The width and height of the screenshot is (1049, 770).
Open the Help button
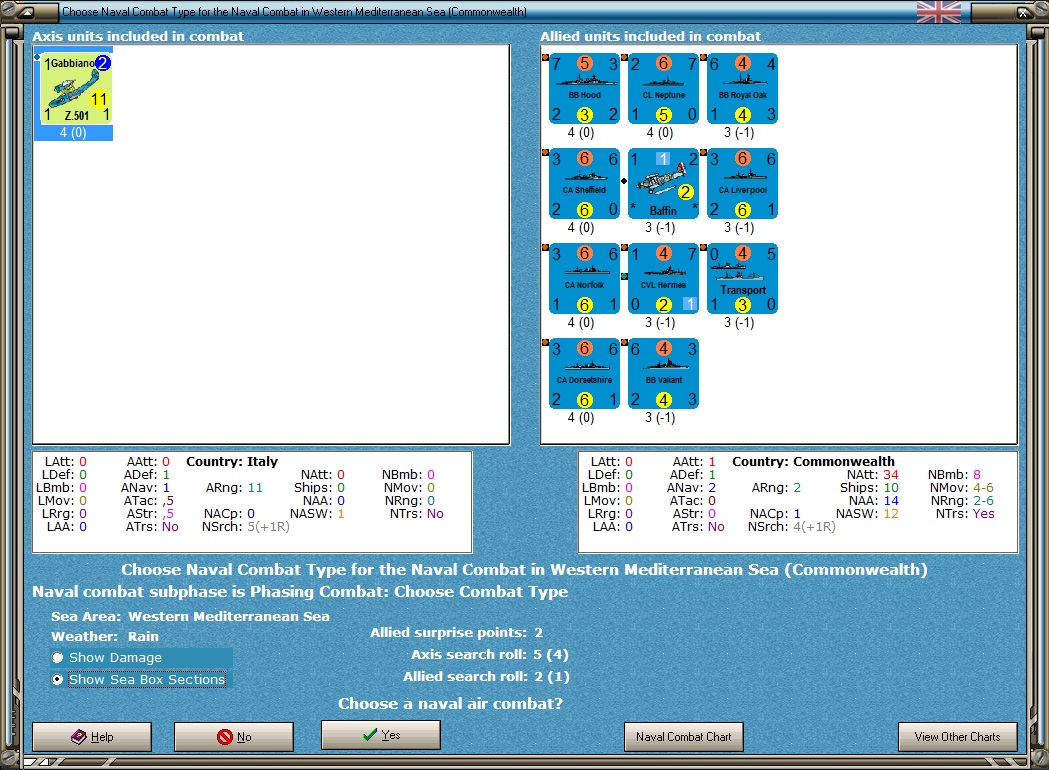pos(92,737)
